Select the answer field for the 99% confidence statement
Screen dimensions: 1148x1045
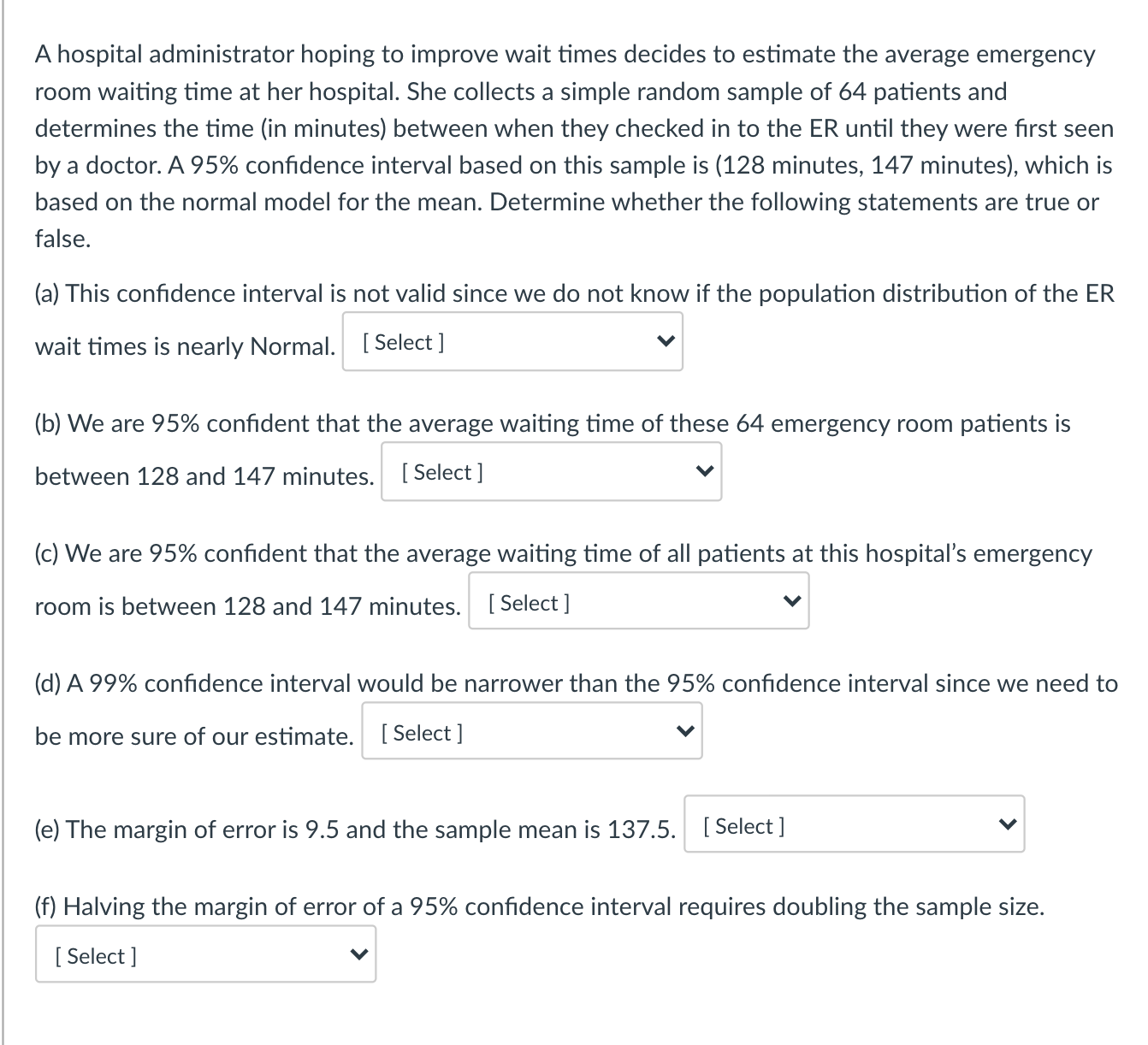532,731
